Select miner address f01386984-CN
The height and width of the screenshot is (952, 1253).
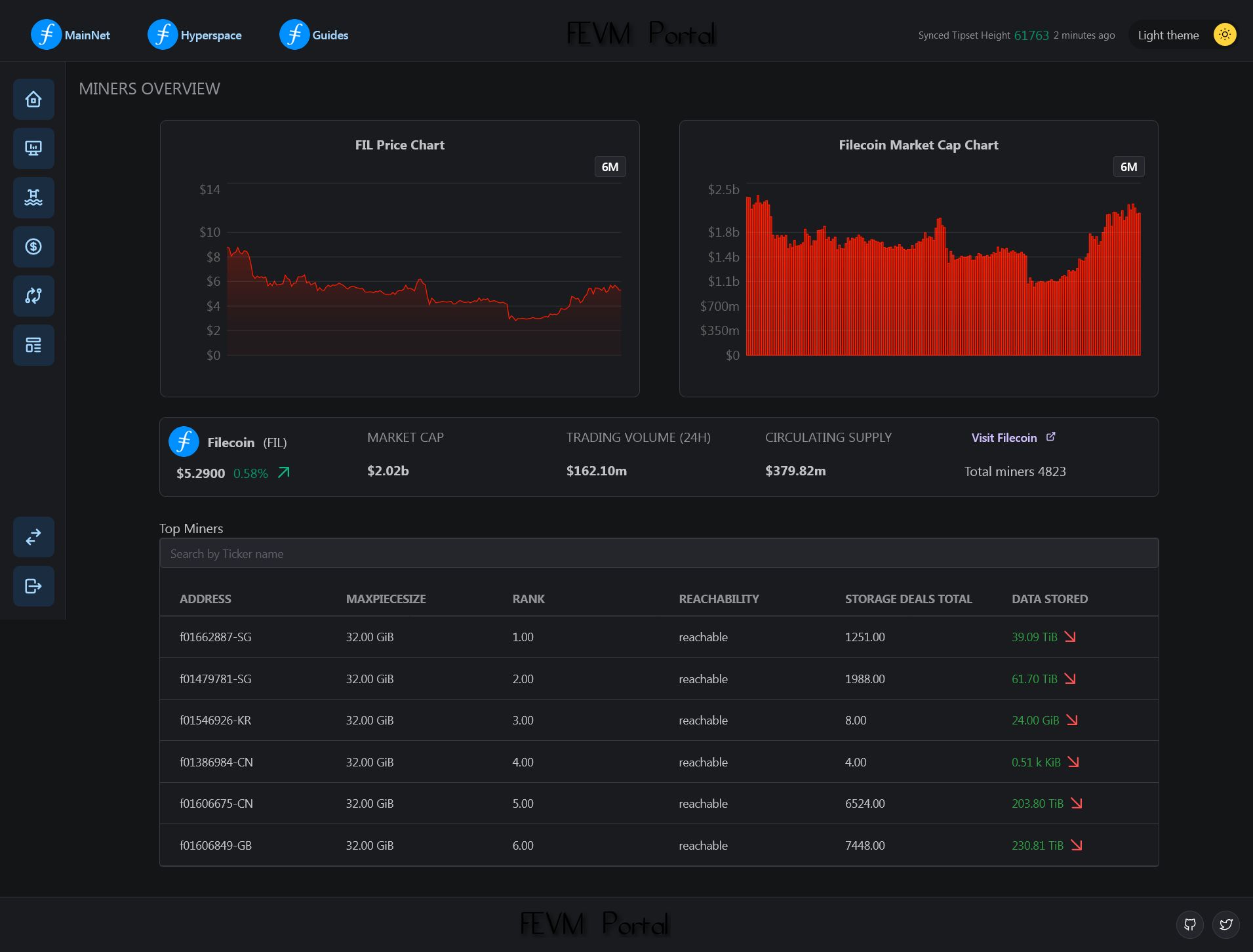[x=216, y=762]
